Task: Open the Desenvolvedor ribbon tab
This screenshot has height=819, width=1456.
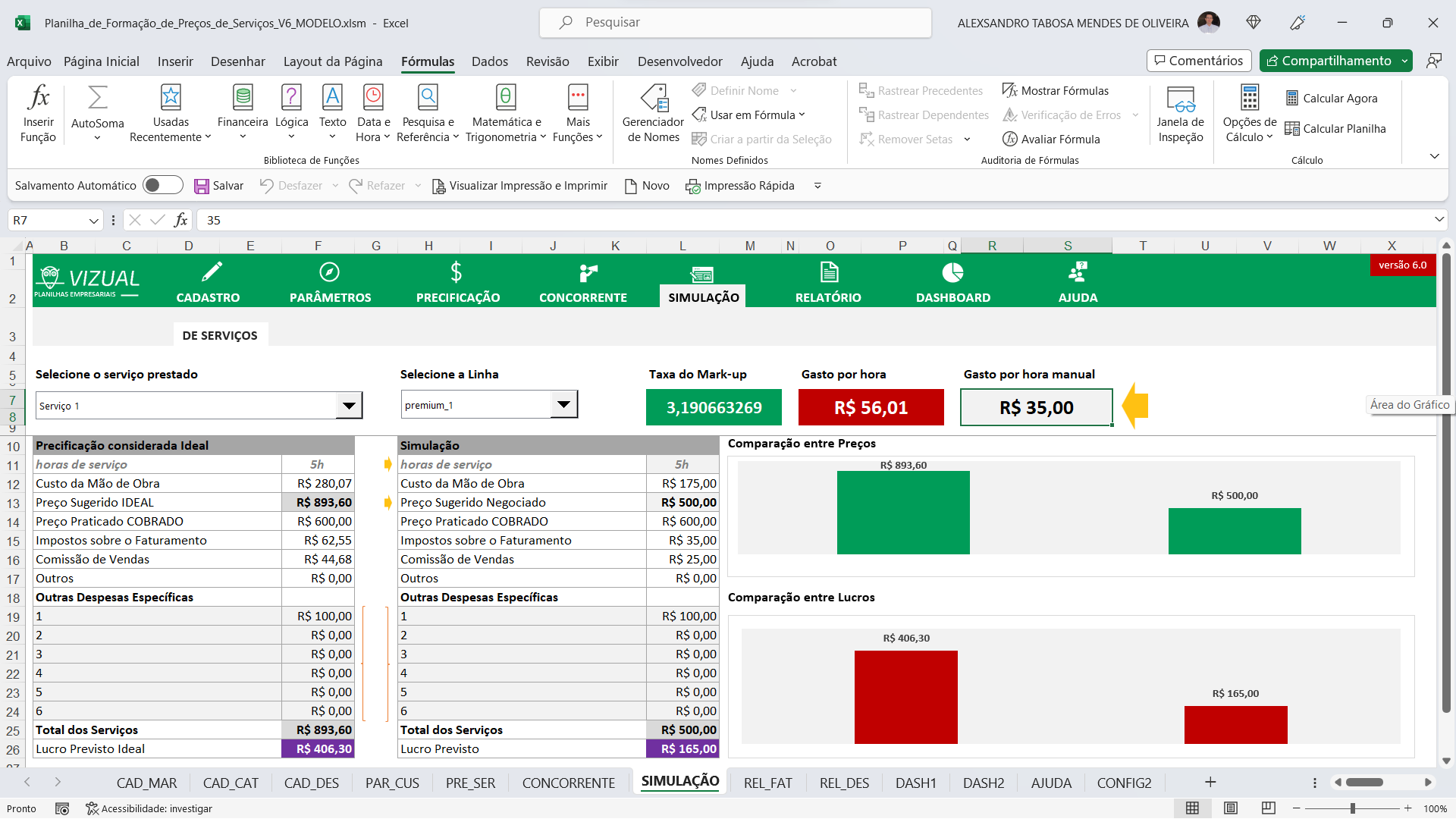Action: point(679,61)
